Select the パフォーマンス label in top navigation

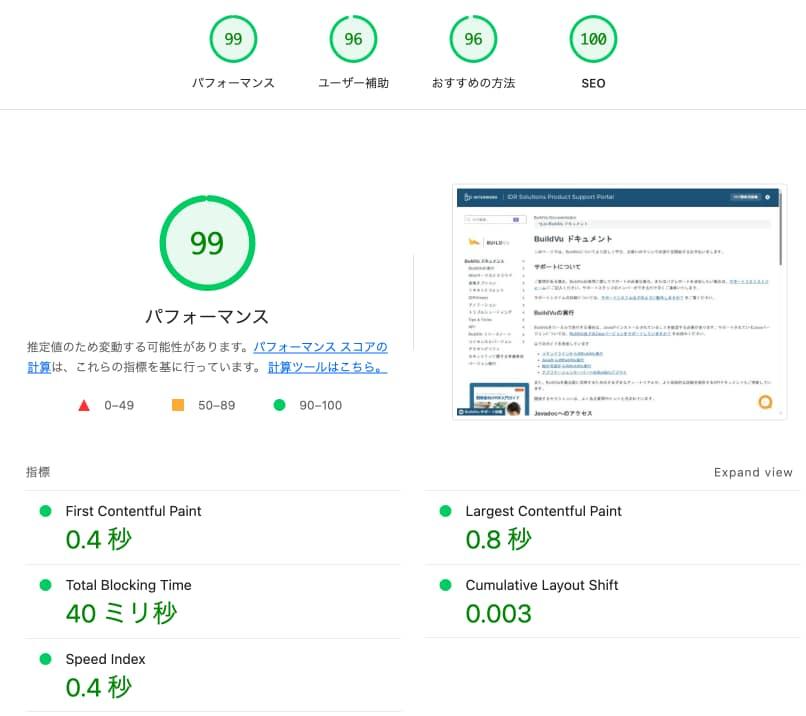232,84
